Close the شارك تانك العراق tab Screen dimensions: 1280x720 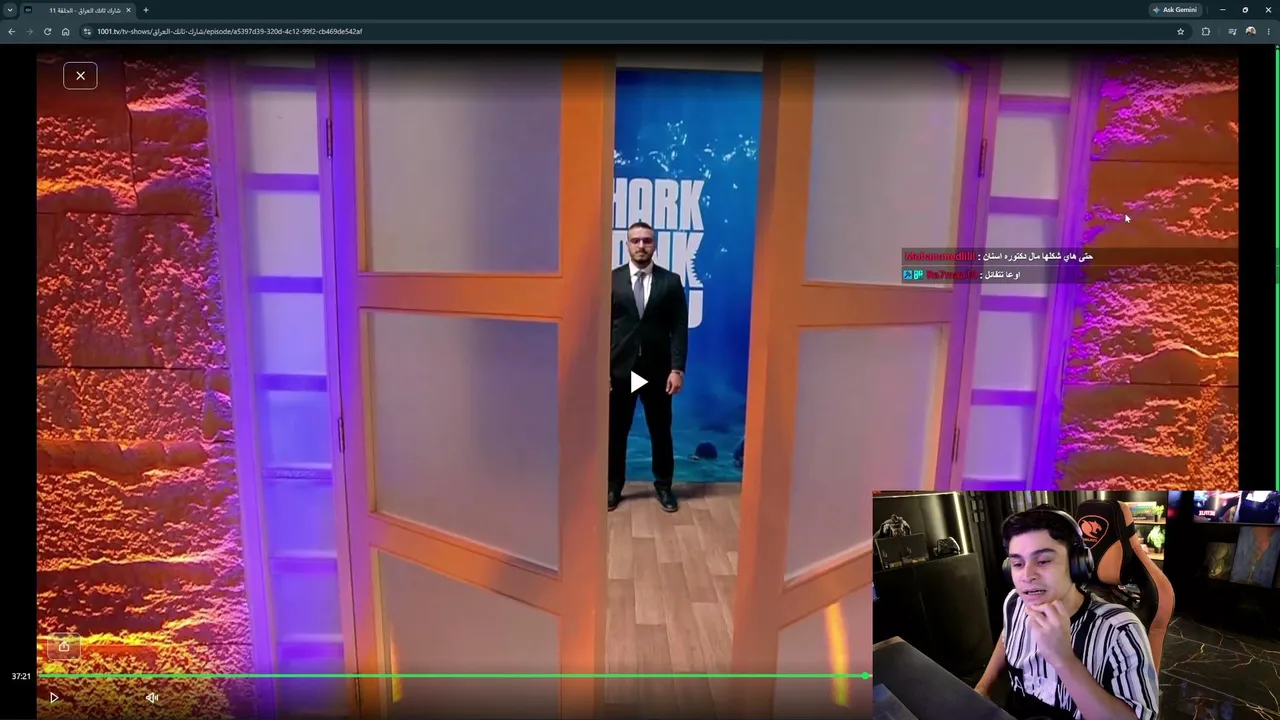pos(128,10)
